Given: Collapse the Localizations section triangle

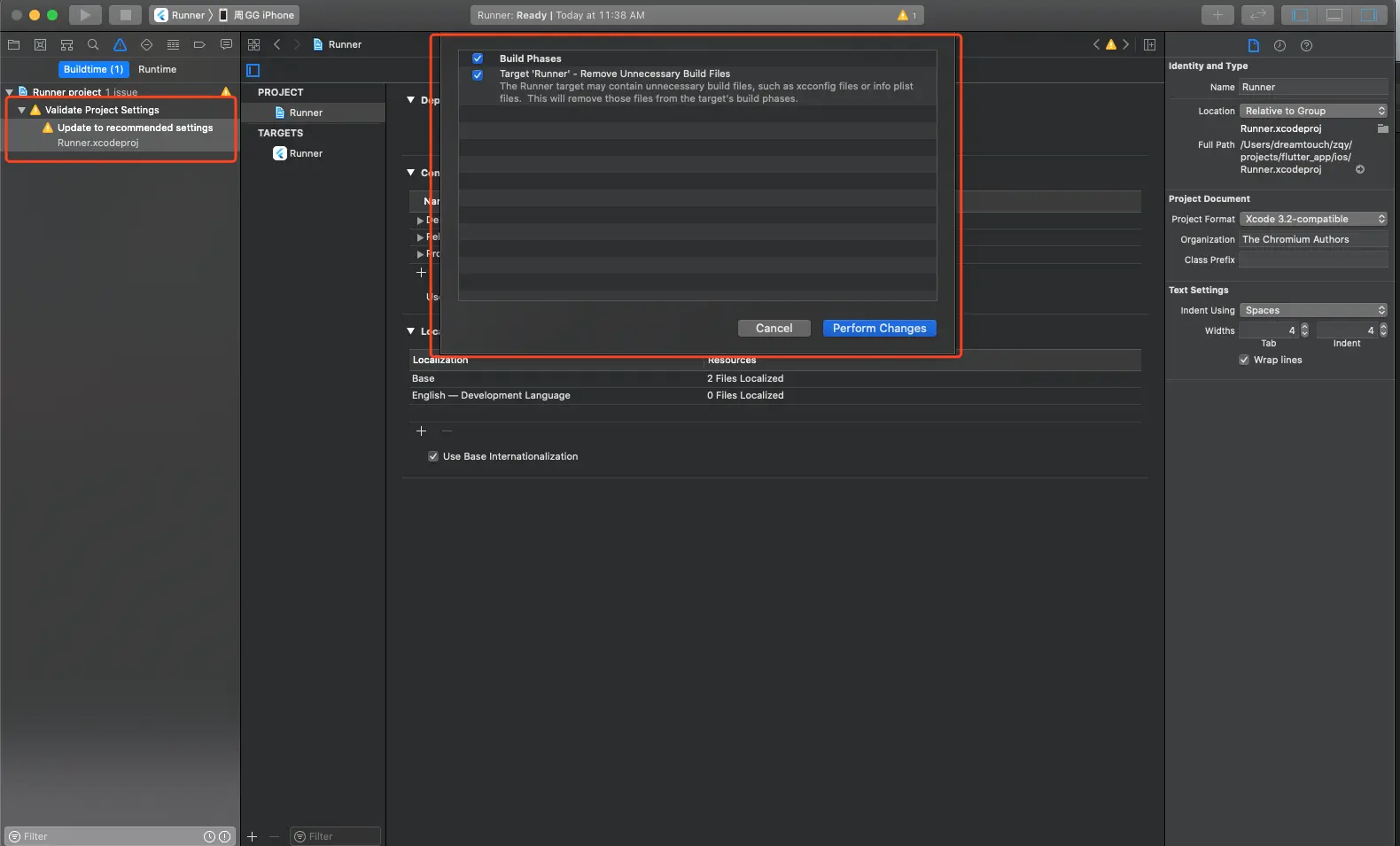Looking at the screenshot, I should coord(411,331).
